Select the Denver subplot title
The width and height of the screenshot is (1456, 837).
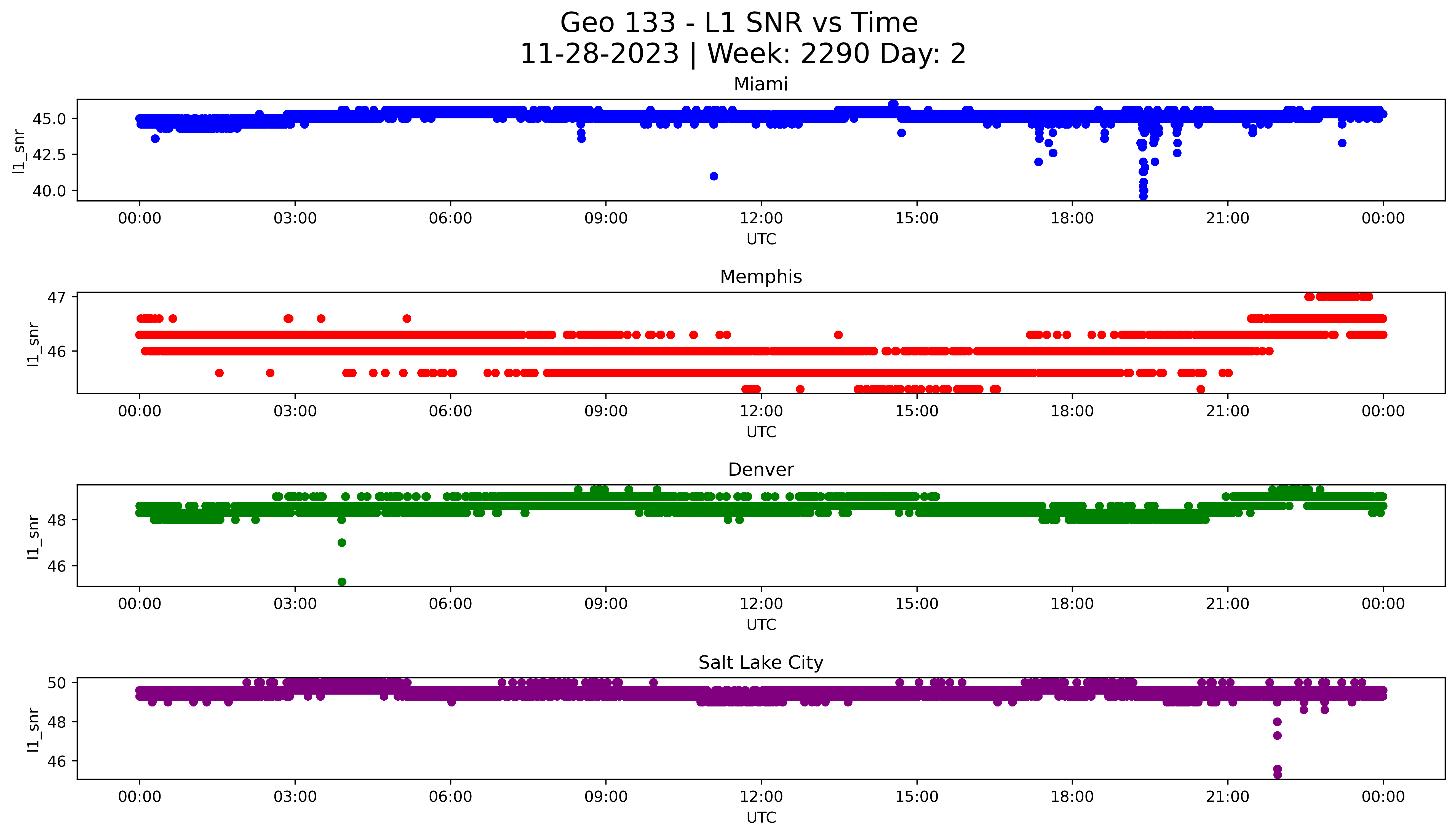tap(760, 470)
